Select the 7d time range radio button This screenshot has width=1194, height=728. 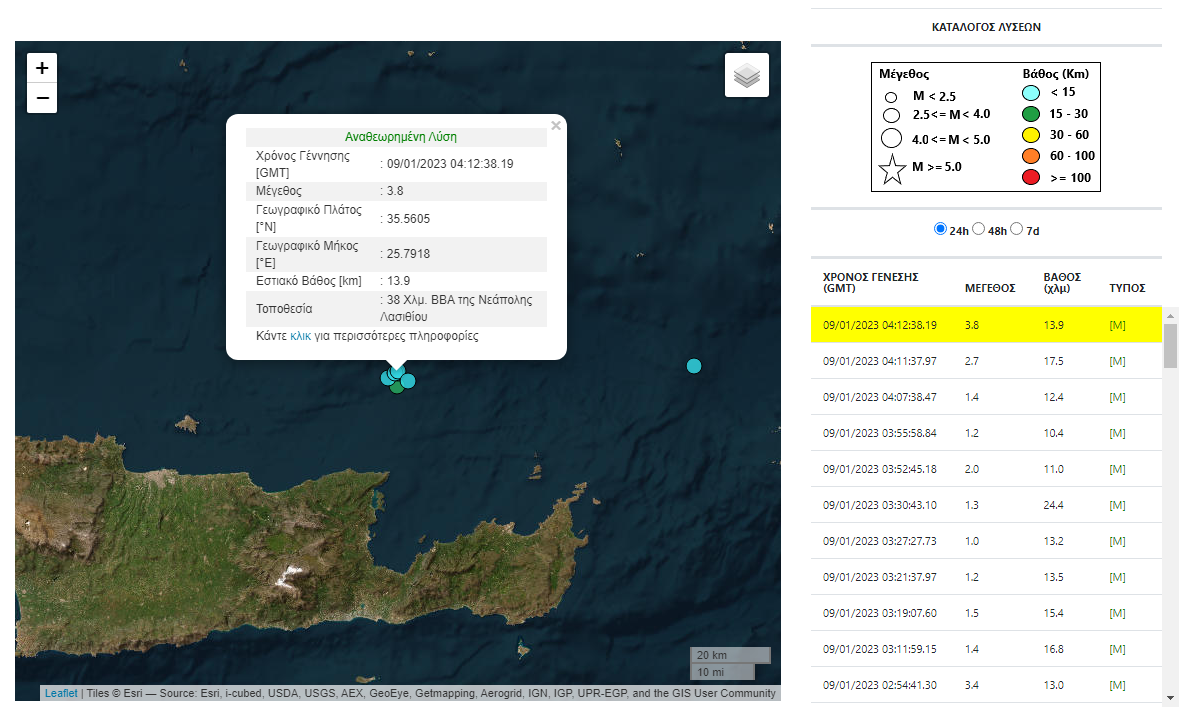coord(1017,228)
